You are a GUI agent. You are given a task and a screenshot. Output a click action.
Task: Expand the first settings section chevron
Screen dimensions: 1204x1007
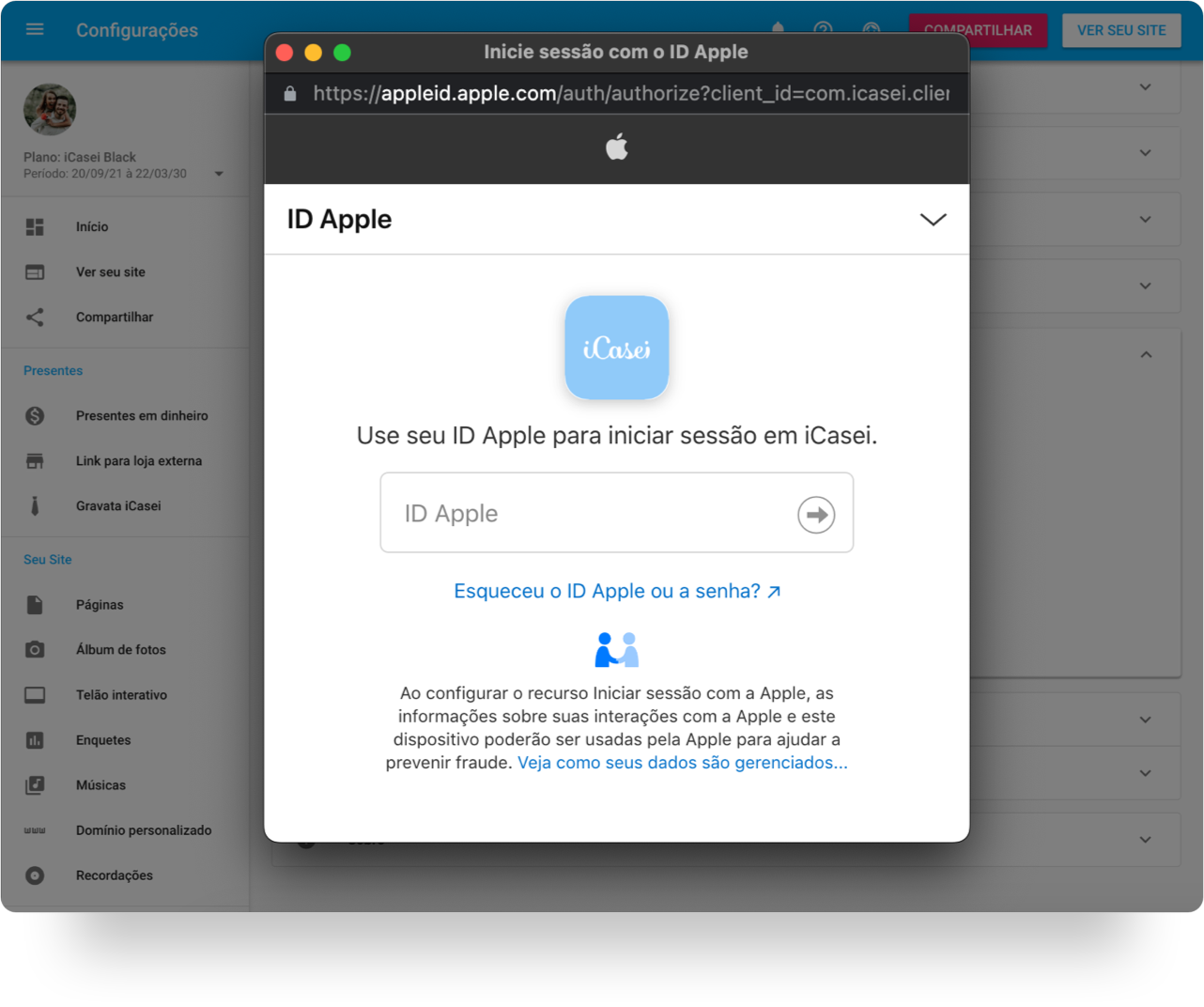click(x=1146, y=87)
